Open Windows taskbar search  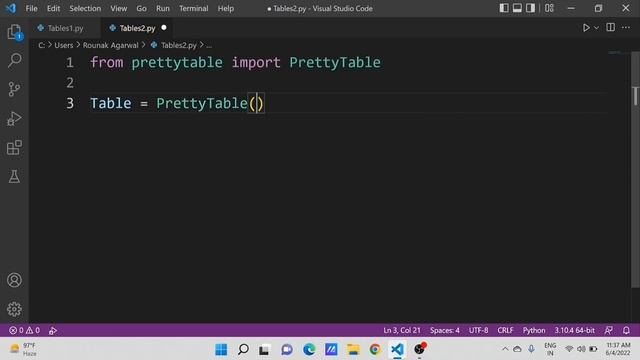point(243,349)
